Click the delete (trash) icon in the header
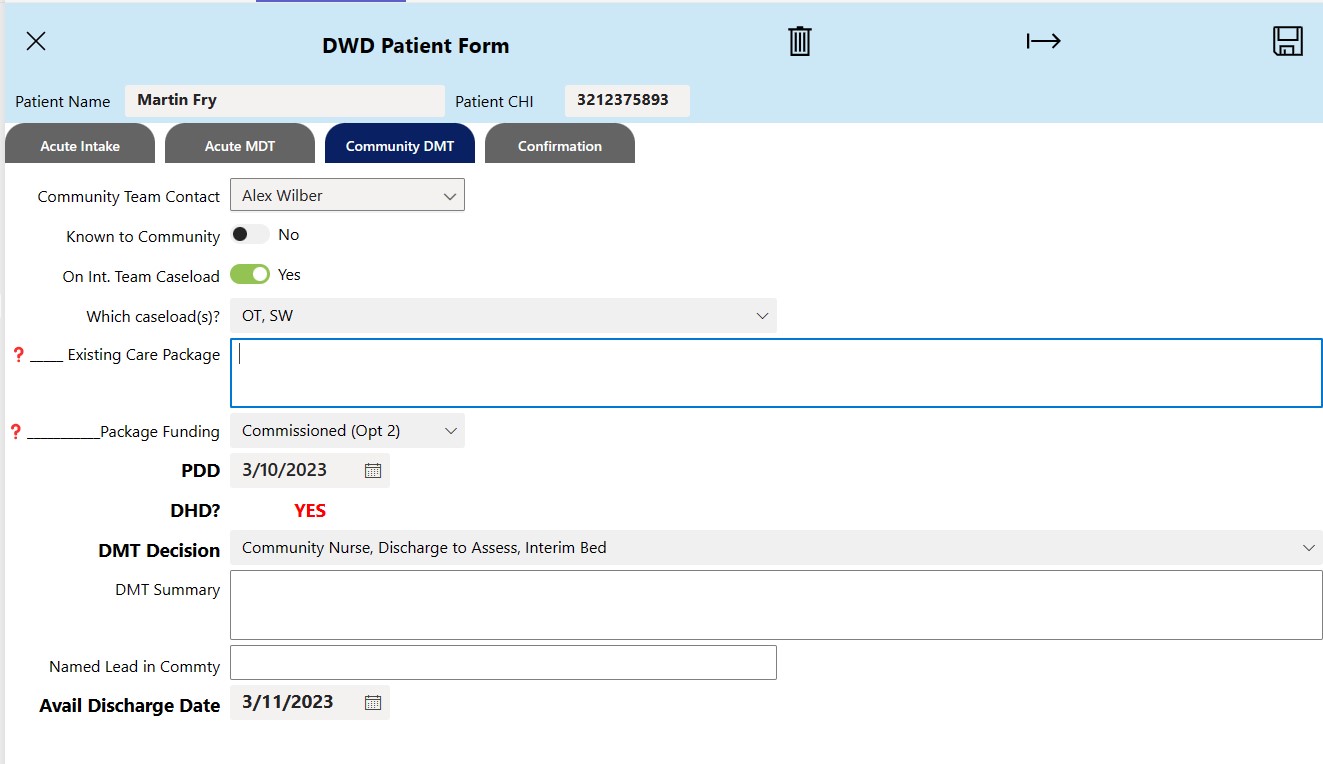The height and width of the screenshot is (764, 1323). (798, 41)
